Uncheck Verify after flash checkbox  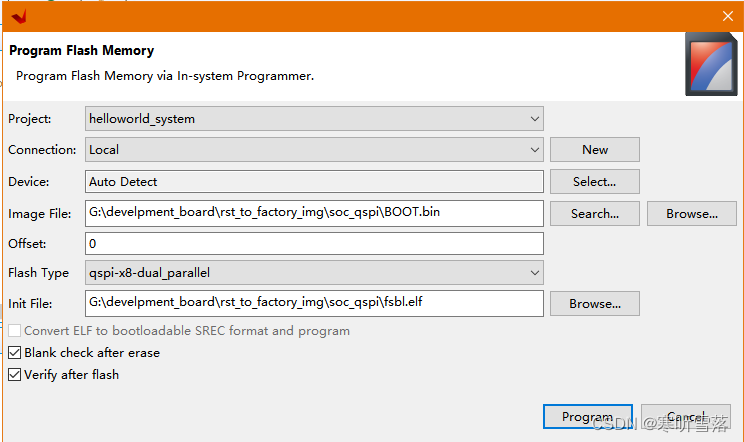tap(15, 375)
